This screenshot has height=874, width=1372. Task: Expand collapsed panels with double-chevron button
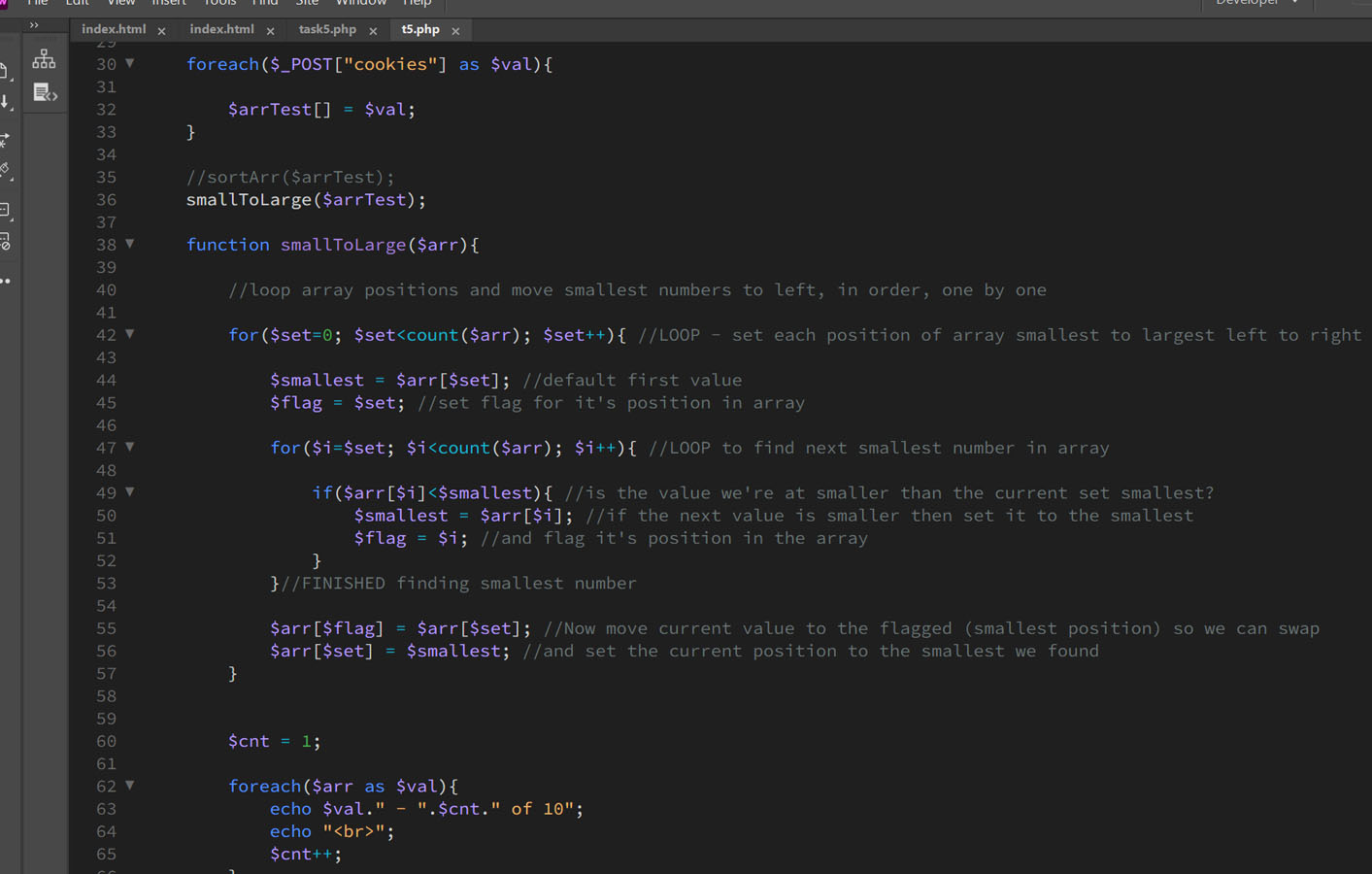click(x=34, y=25)
